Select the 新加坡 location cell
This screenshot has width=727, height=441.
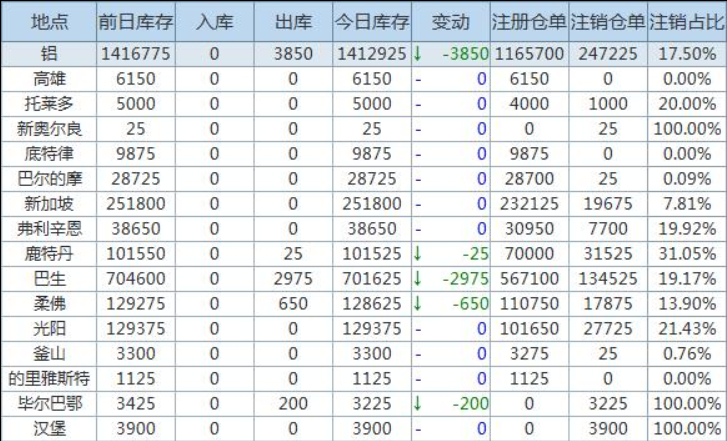[47, 203]
